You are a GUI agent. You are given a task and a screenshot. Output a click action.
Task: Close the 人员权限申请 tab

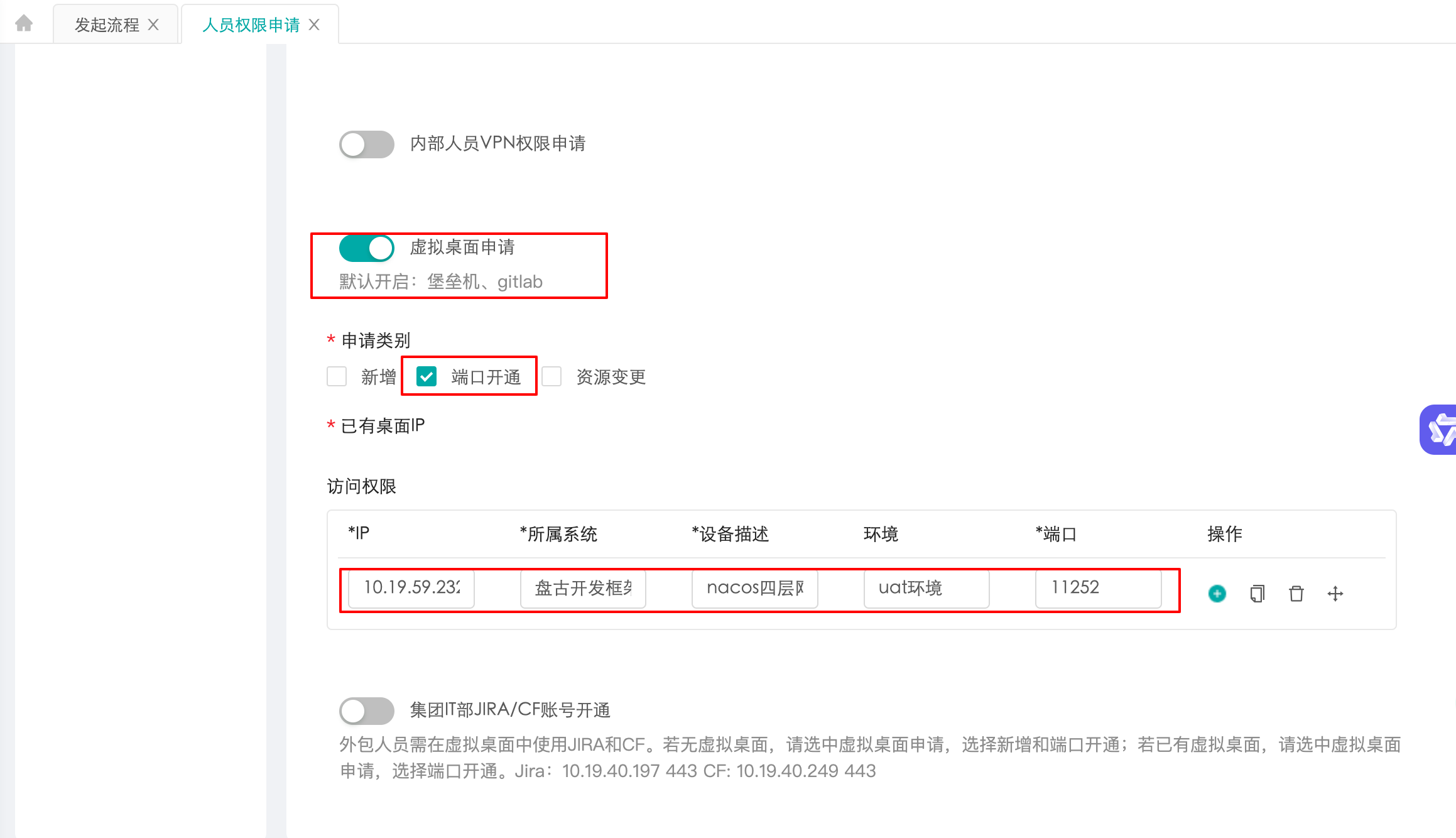click(x=314, y=24)
